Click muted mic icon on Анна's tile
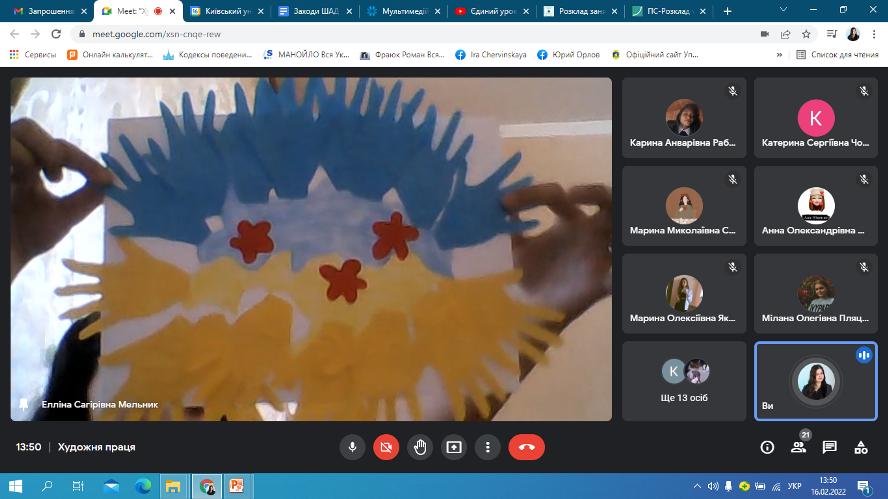 (x=864, y=180)
